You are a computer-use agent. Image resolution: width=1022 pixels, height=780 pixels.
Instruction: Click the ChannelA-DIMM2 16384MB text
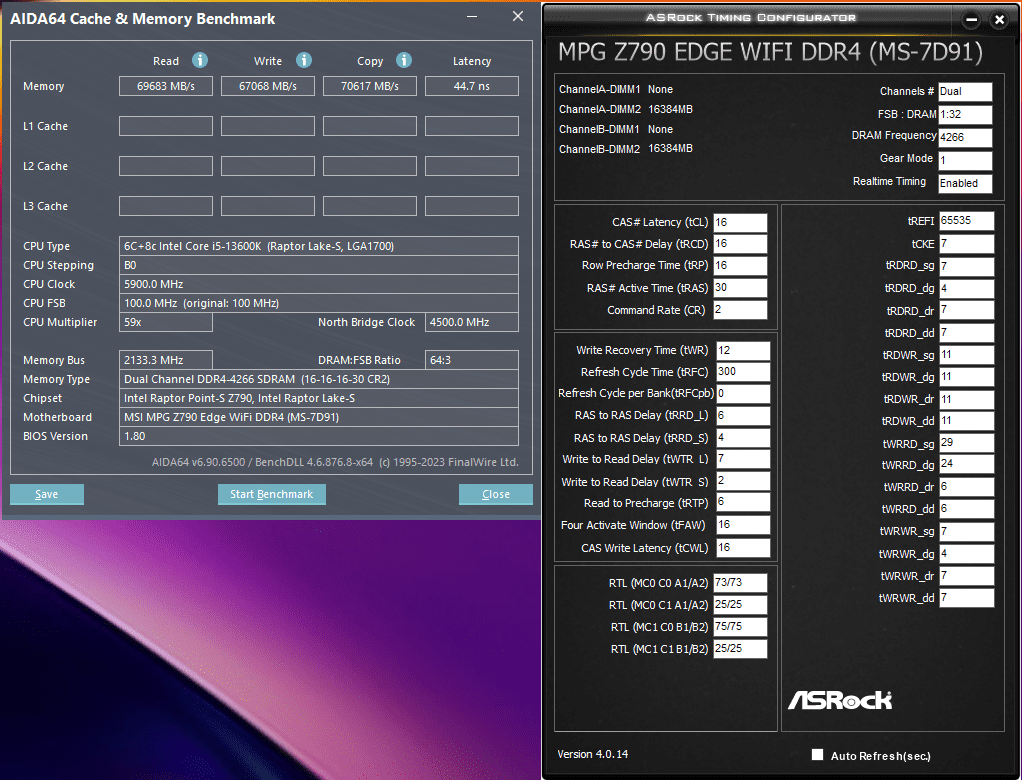pyautogui.click(x=626, y=109)
